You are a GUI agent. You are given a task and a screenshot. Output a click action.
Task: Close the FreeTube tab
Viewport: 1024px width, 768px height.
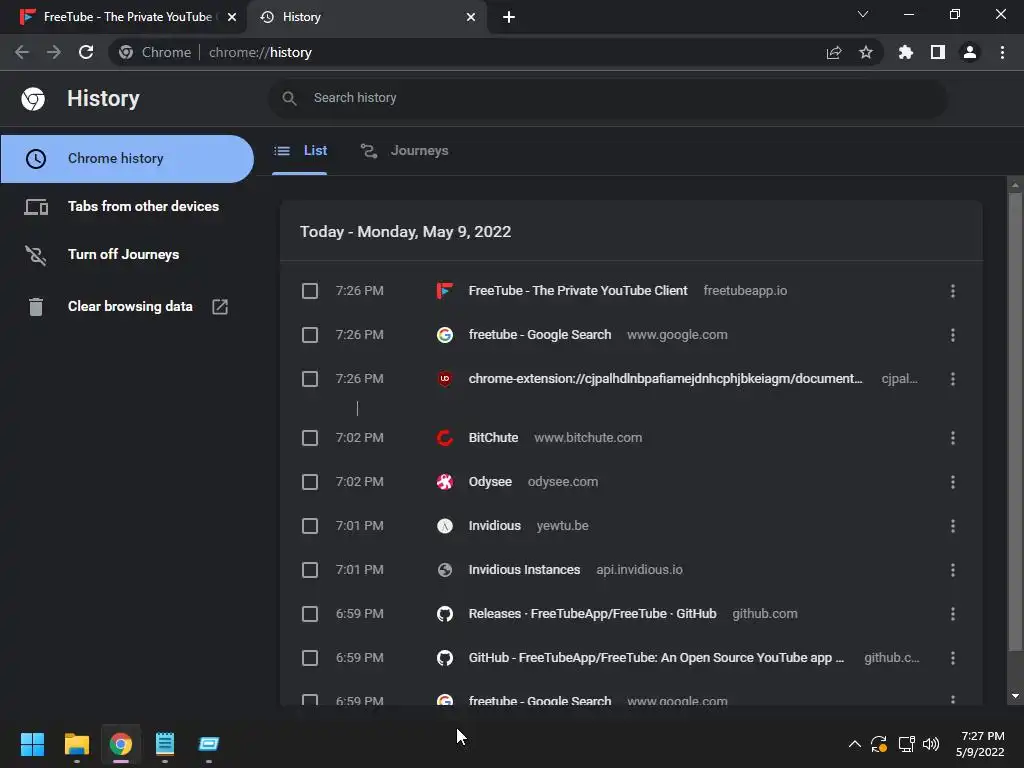(x=232, y=17)
